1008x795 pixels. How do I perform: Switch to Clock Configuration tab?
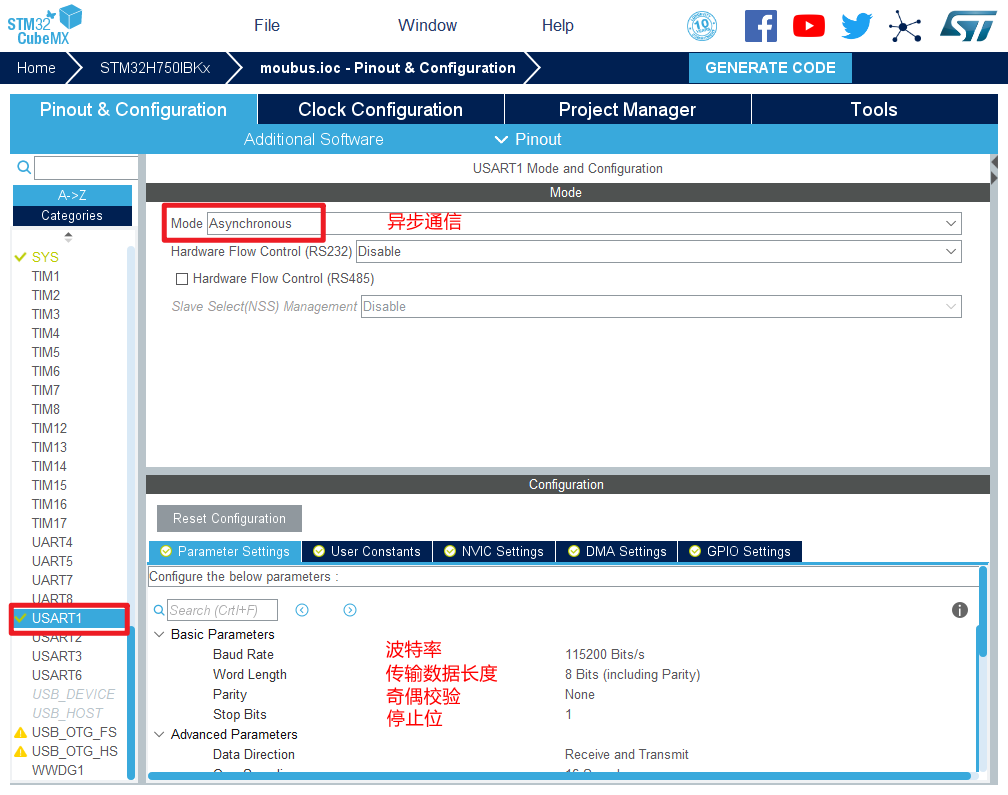380,110
